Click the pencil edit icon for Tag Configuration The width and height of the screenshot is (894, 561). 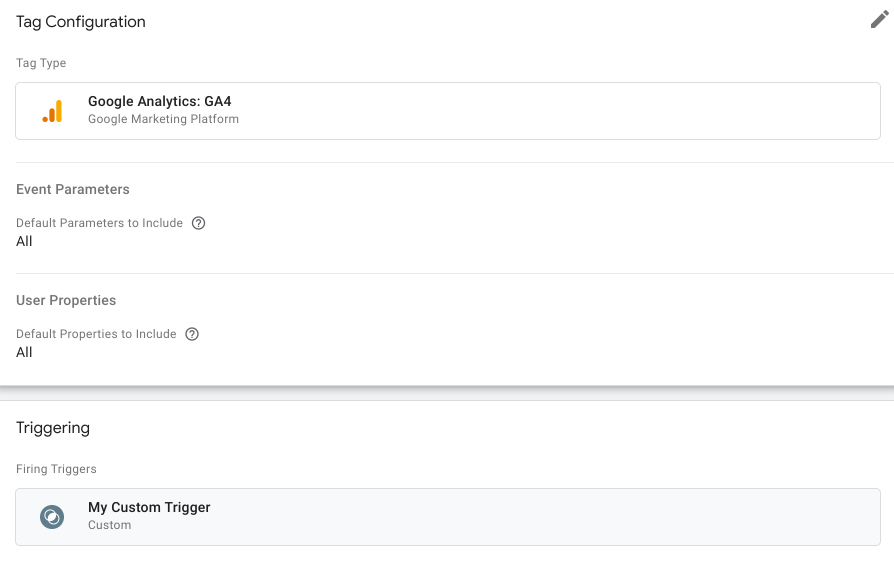[879, 20]
